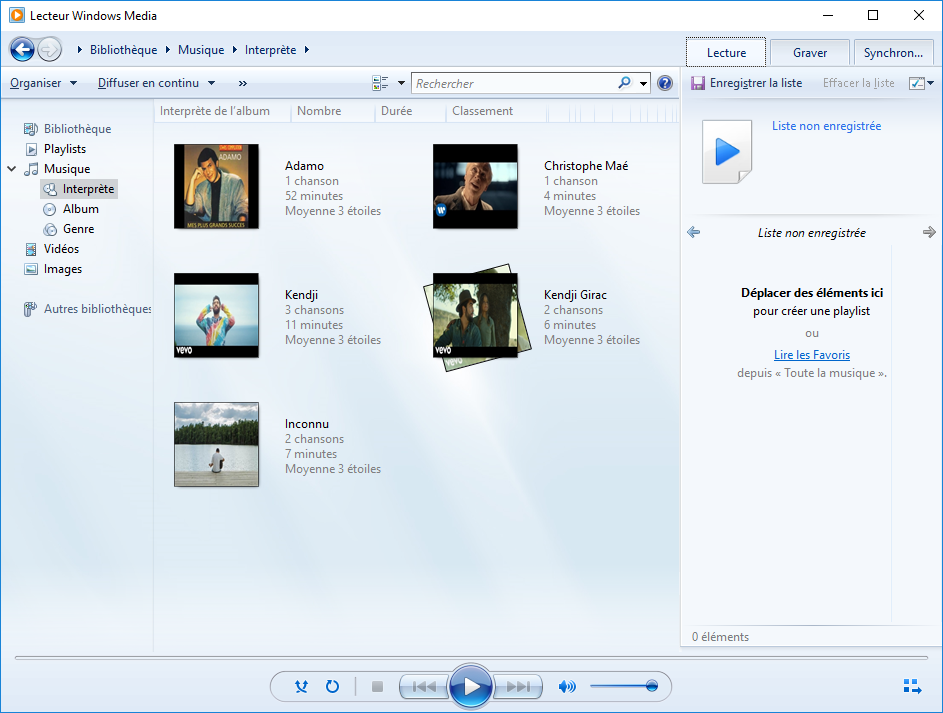This screenshot has width=943, height=713.
Task: Mute the volume speaker icon
Action: pos(567,686)
